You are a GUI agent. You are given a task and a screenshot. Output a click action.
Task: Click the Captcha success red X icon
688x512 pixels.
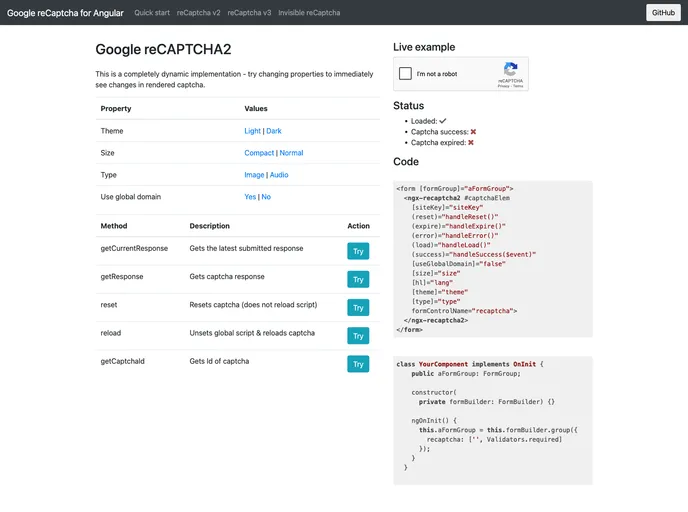[473, 132]
